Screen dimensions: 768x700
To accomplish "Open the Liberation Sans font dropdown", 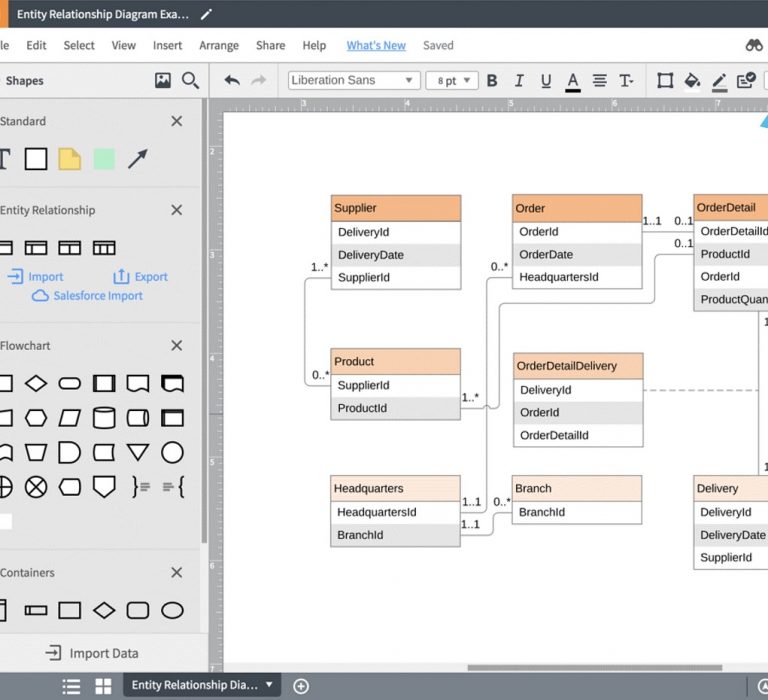I will 353,81.
